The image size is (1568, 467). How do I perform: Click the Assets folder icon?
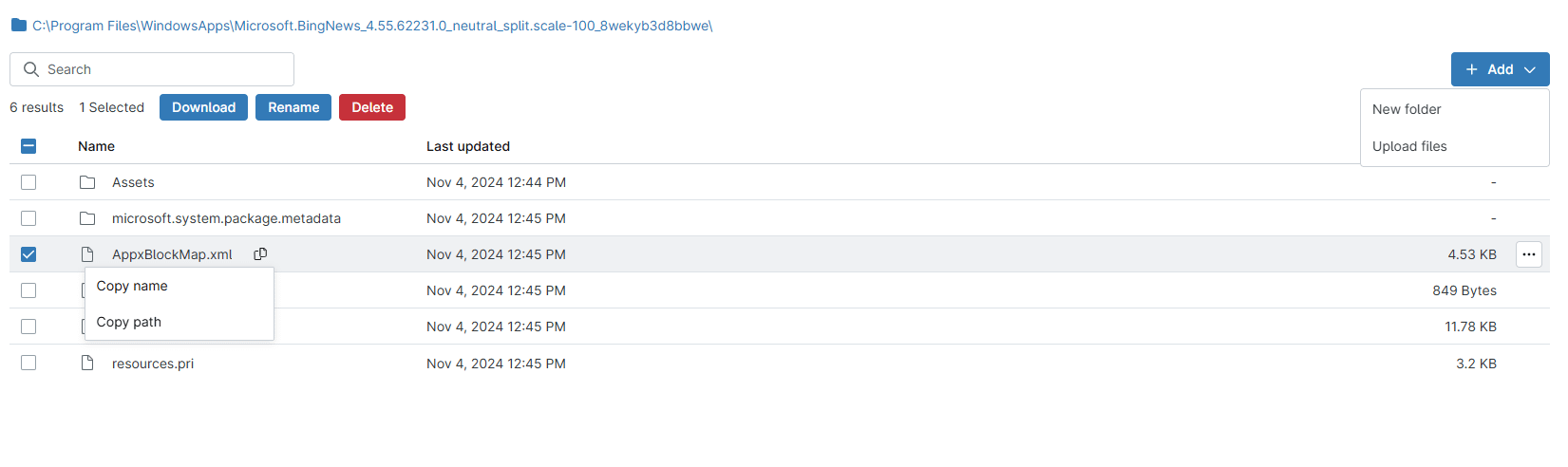[87, 182]
